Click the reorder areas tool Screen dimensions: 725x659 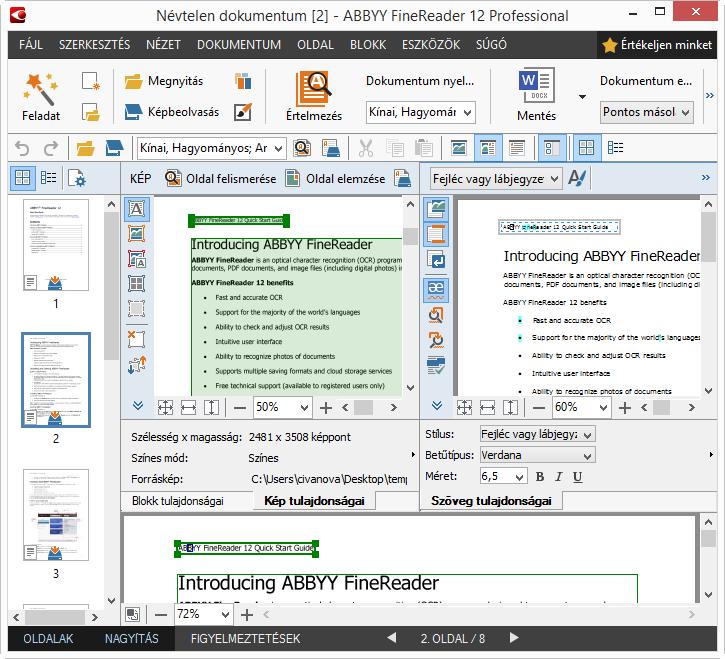pos(136,364)
